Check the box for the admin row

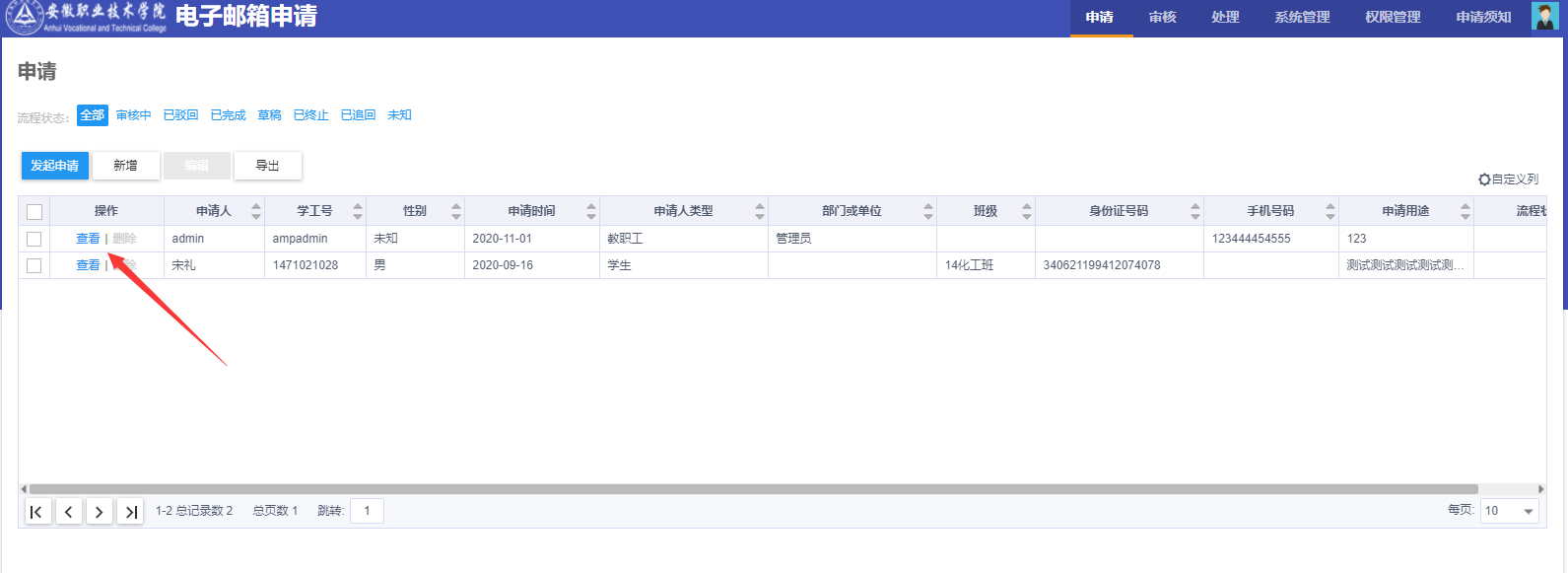point(34,239)
